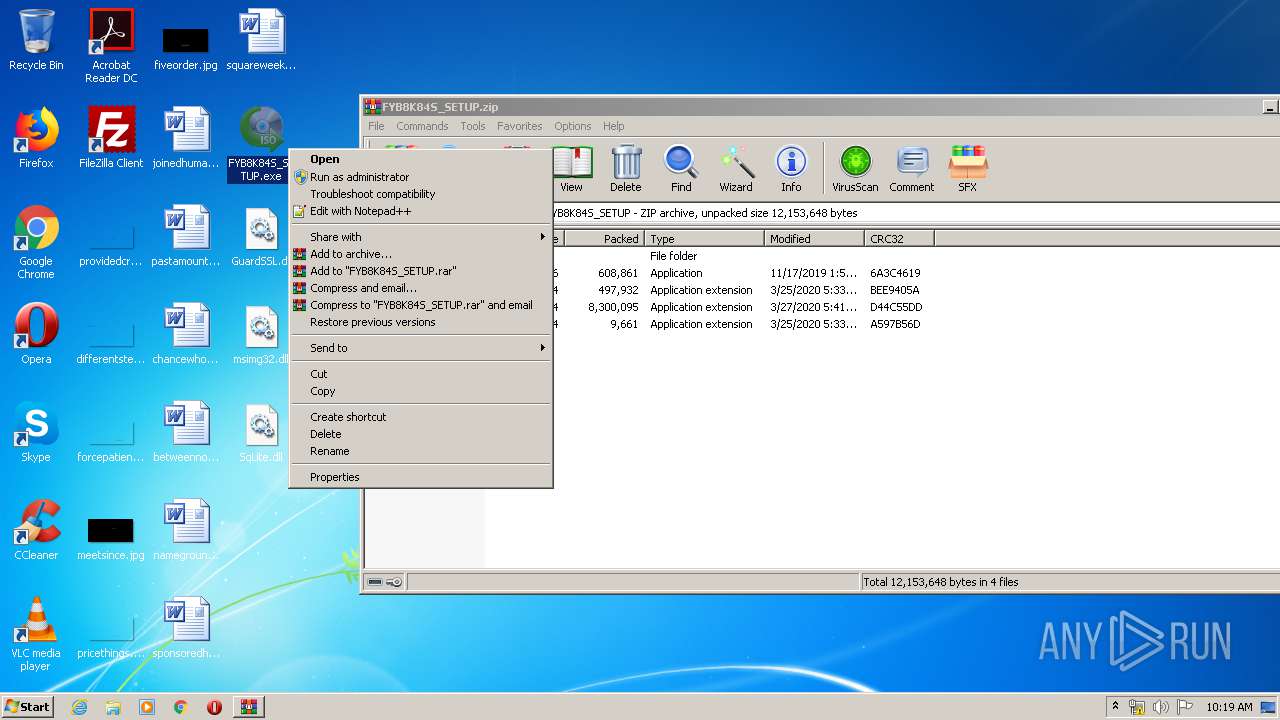Screen dimensions: 1280x720
Task: Select the Opera desktop shortcut
Action: click(x=36, y=334)
